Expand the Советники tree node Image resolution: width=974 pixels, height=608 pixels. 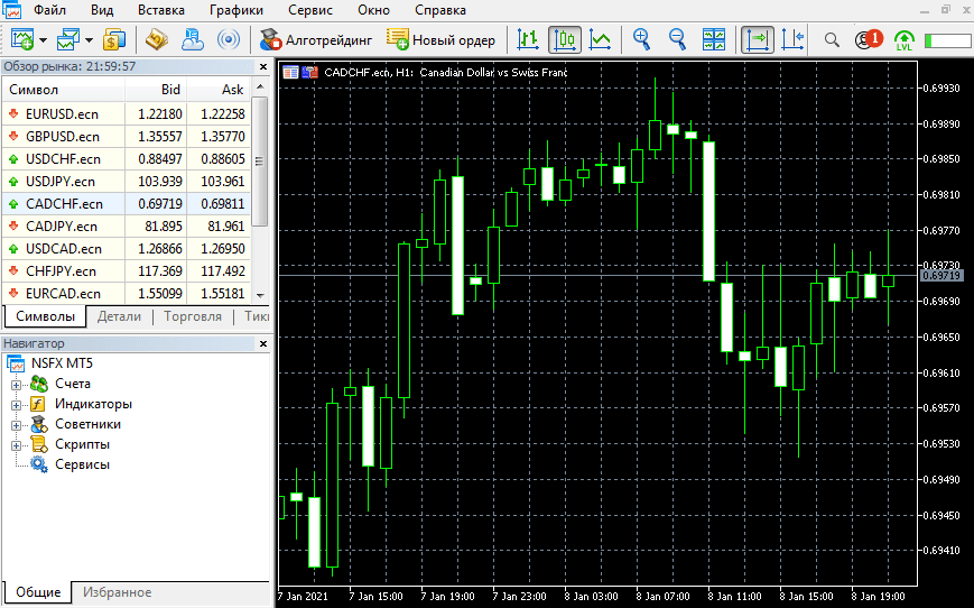[x=16, y=425]
